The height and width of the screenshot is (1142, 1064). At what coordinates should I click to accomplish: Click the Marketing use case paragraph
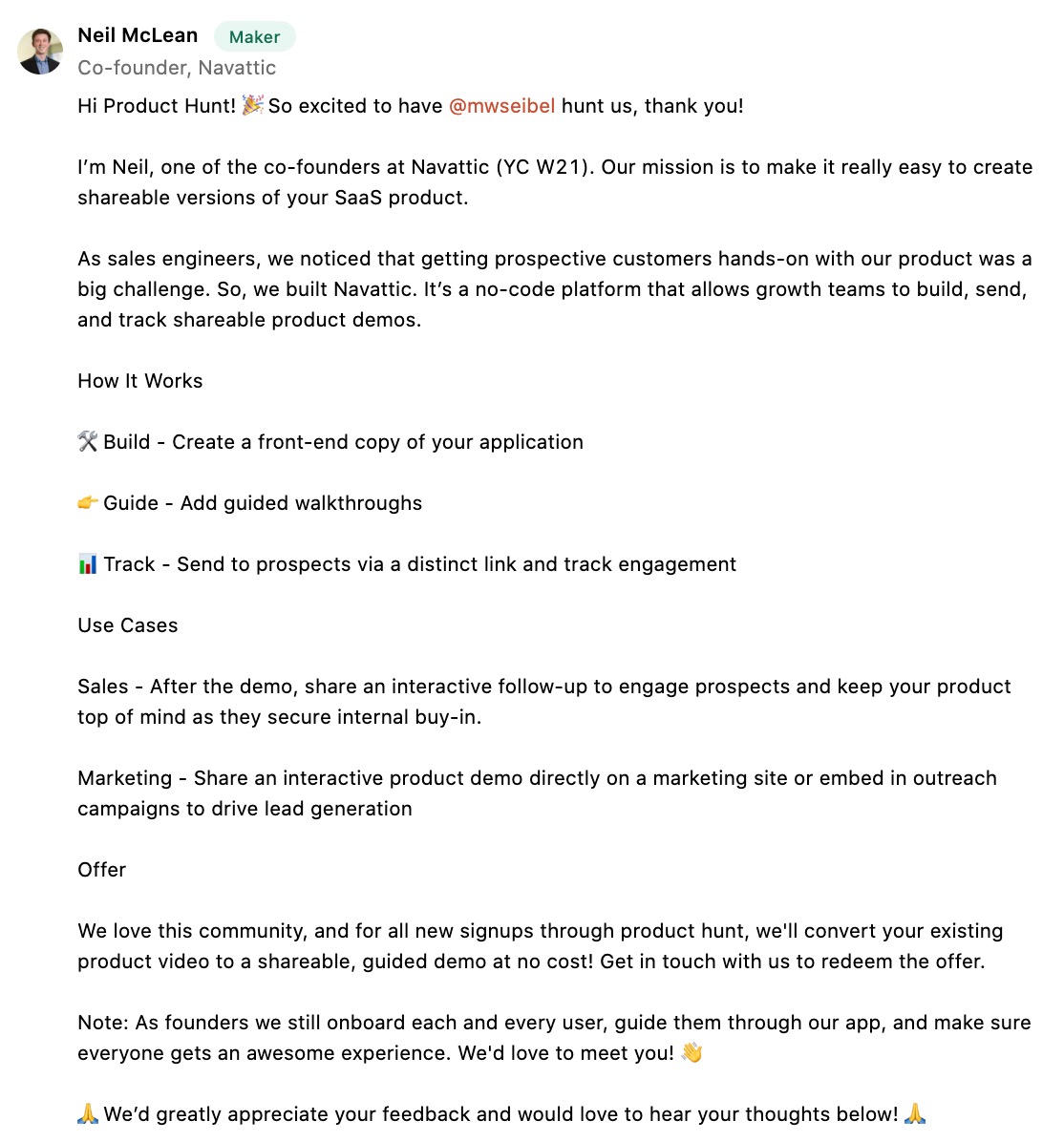pyautogui.click(x=537, y=793)
